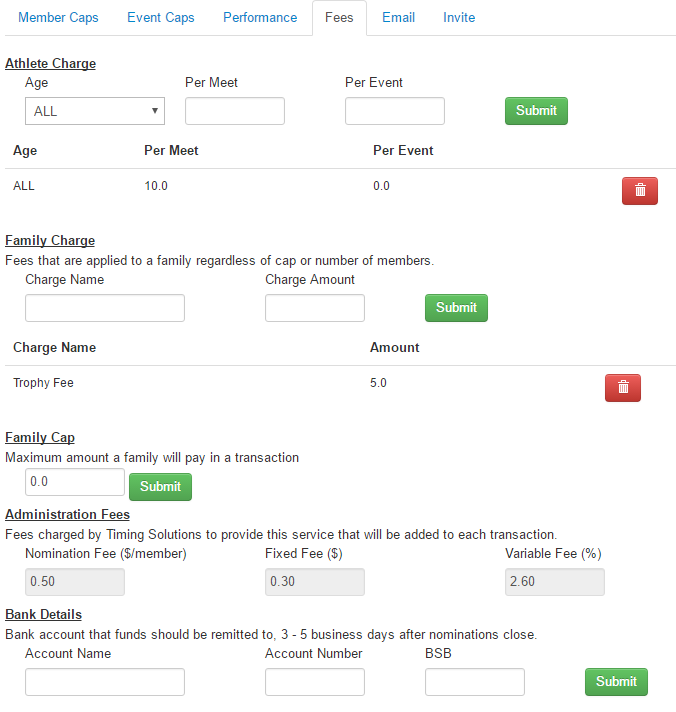Delete the Trophy Fee family charge
Image resolution: width=676 pixels, height=712 pixels.
point(622,388)
